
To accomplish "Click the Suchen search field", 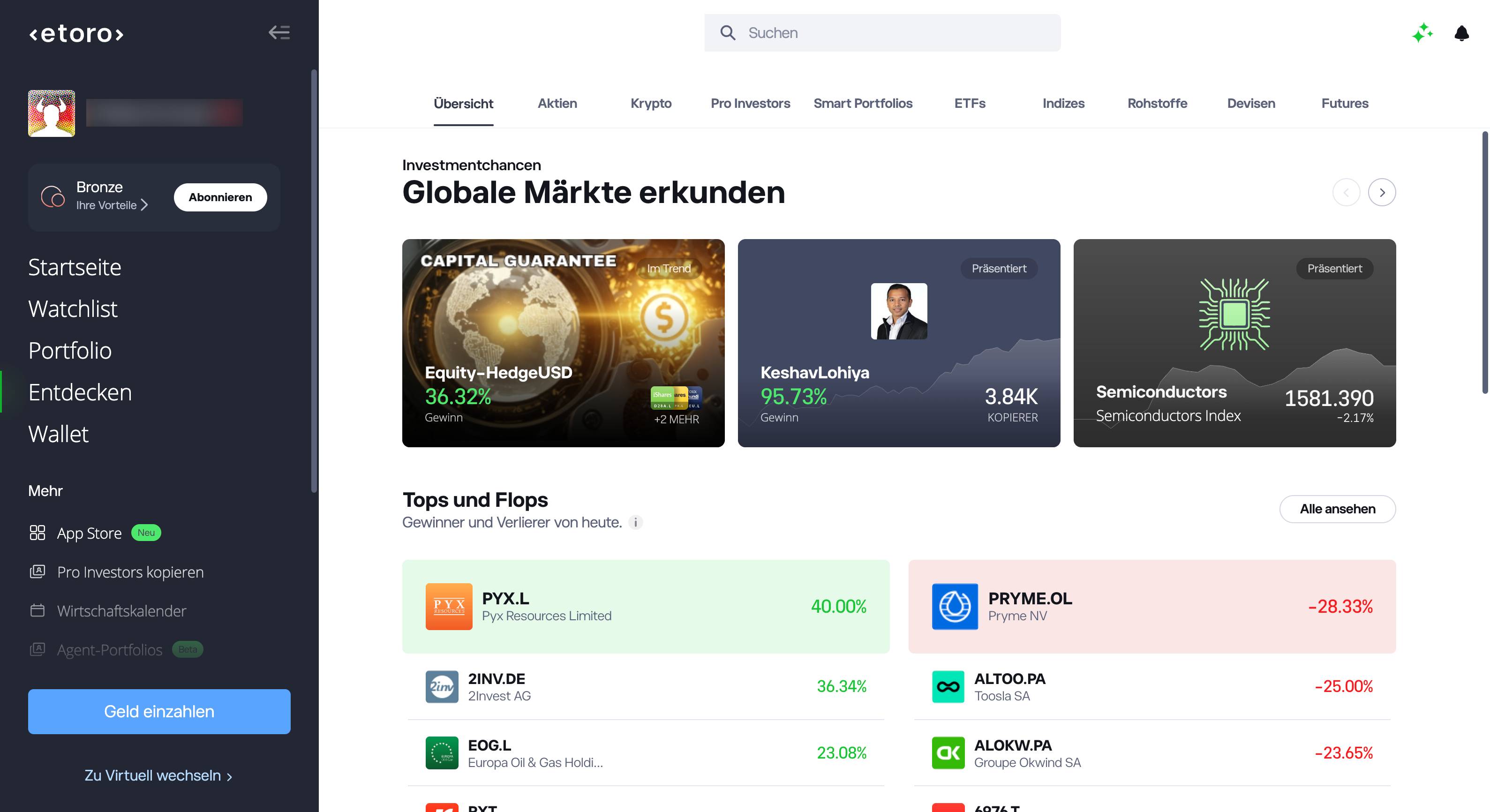I will 882,33.
